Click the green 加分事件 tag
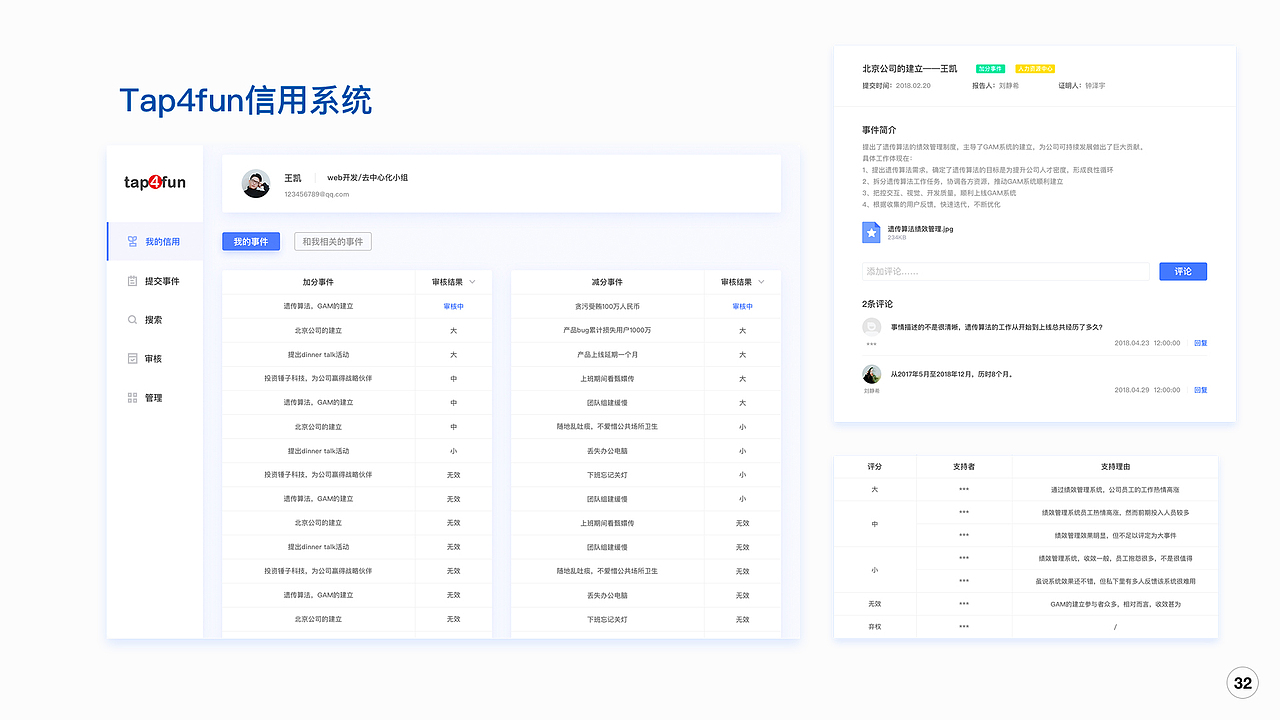This screenshot has height=720, width=1280. pos(990,69)
